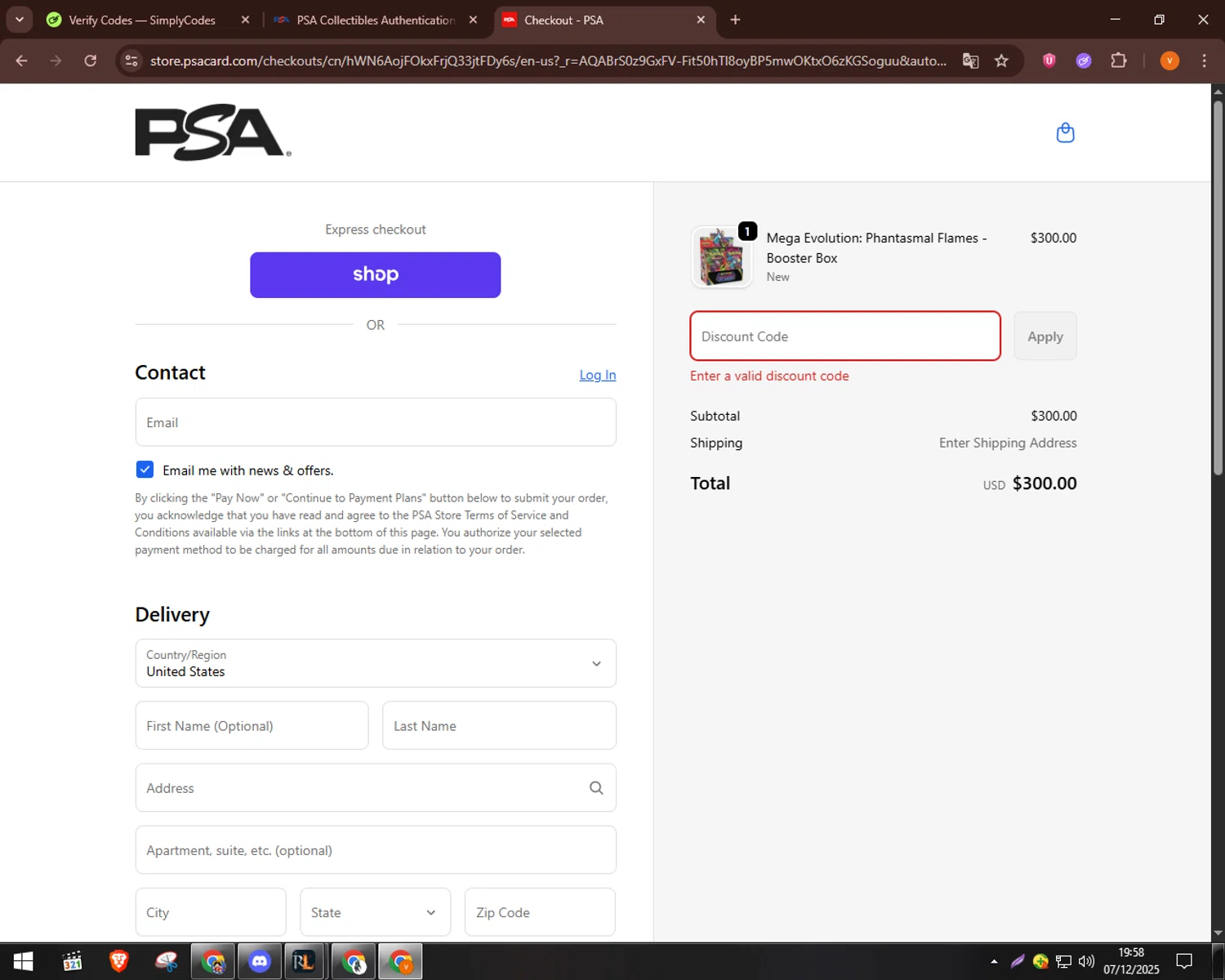Switch to Verify Codes — SimplyCodes tab

click(x=141, y=20)
